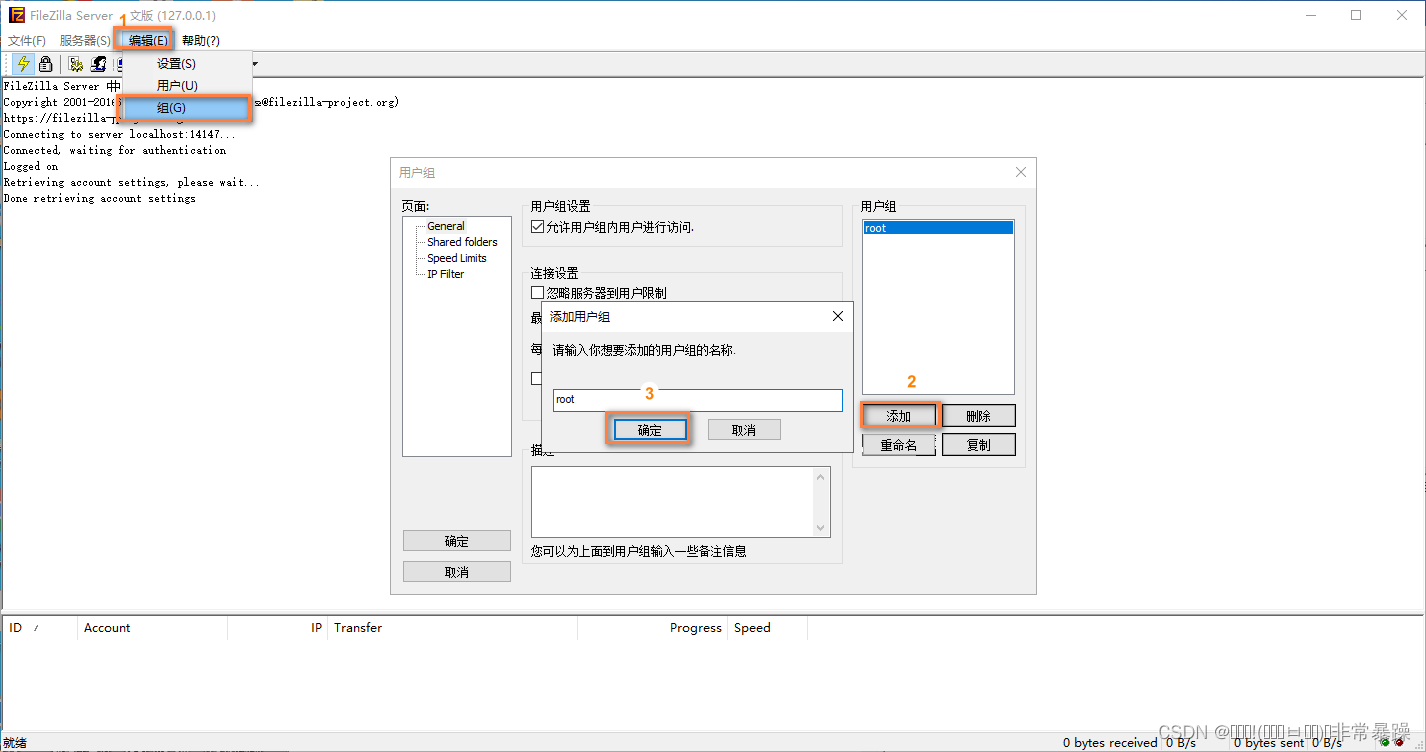Toggle 允许用户组内用户进行访问 checkbox

click(x=538, y=228)
